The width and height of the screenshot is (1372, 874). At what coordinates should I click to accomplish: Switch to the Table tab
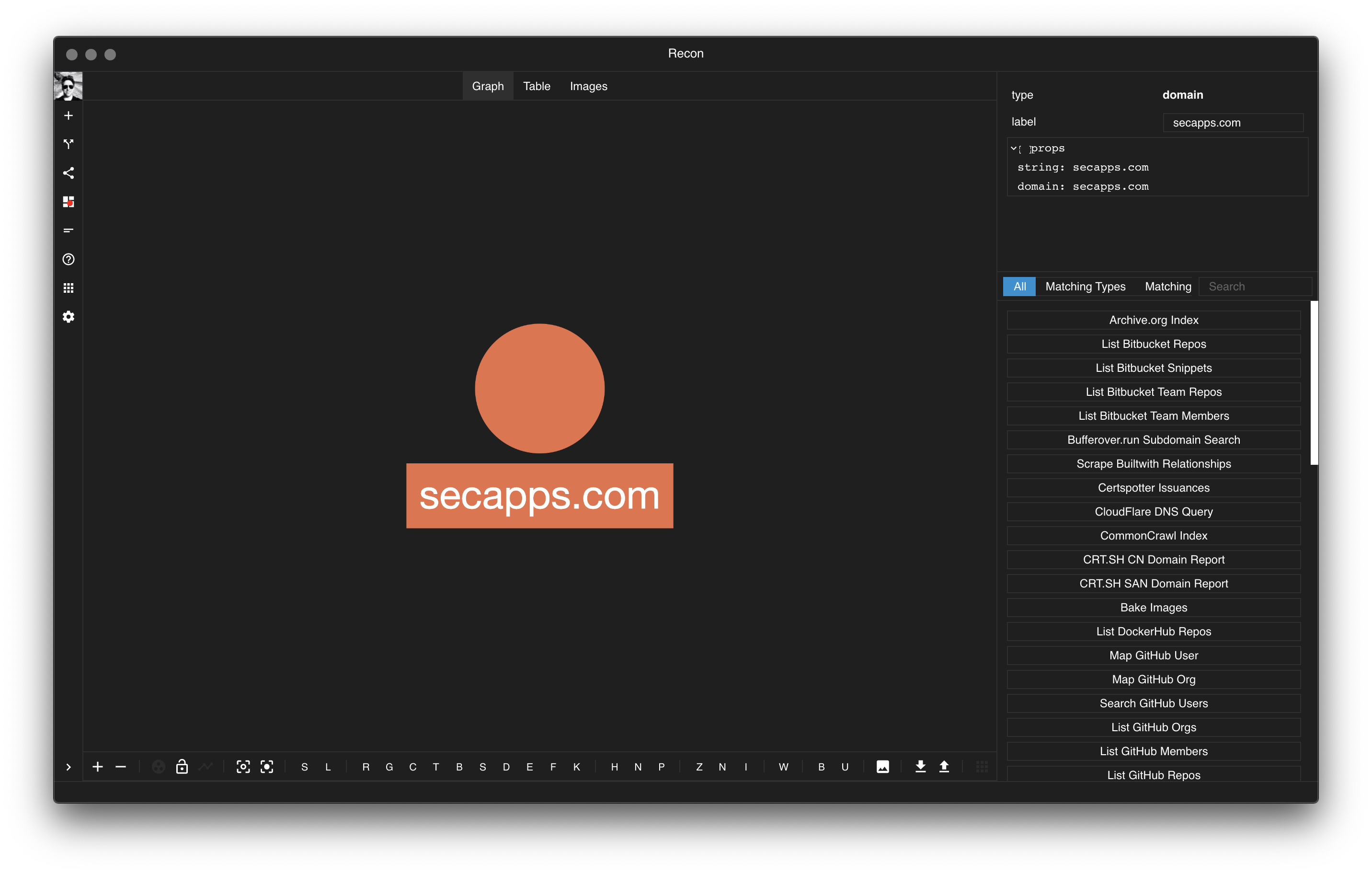536,86
